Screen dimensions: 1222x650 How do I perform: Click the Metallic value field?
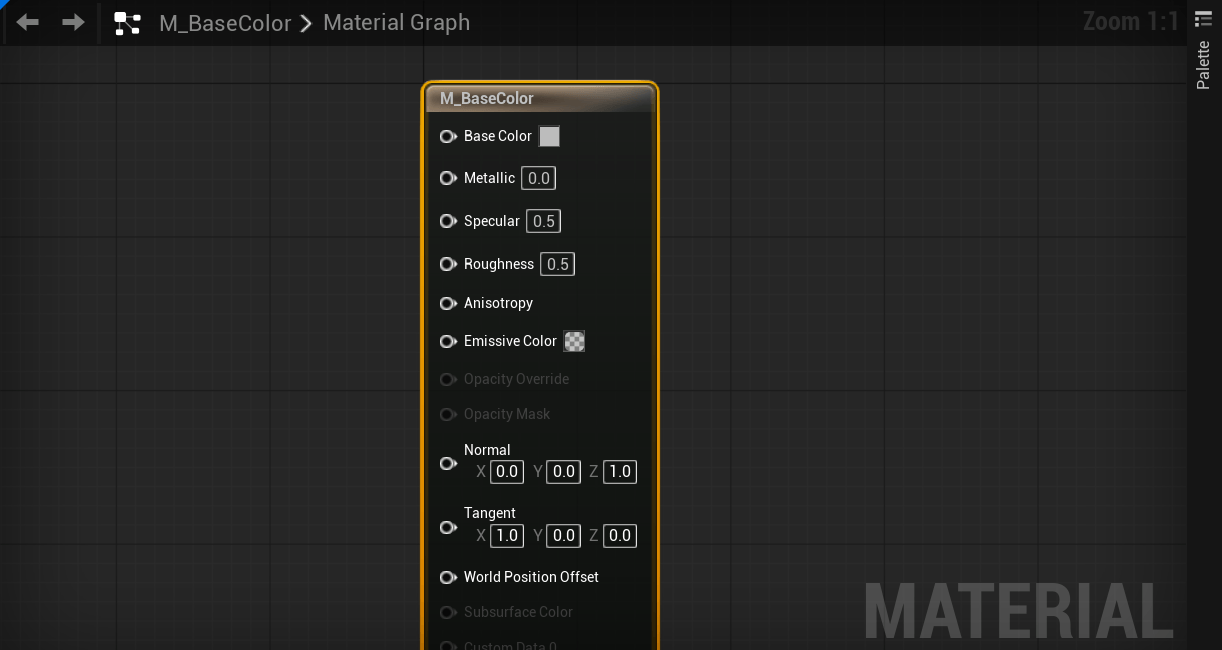(x=538, y=178)
